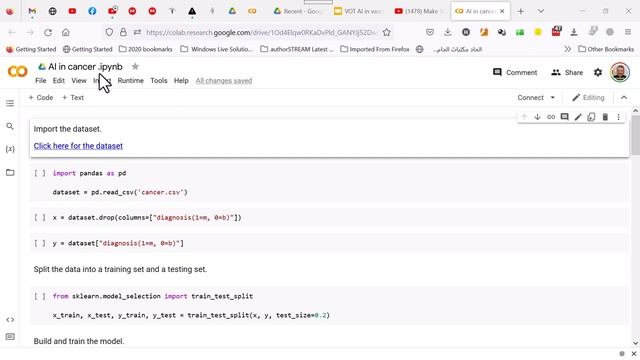Go back with Firefox back arrow

12,33
